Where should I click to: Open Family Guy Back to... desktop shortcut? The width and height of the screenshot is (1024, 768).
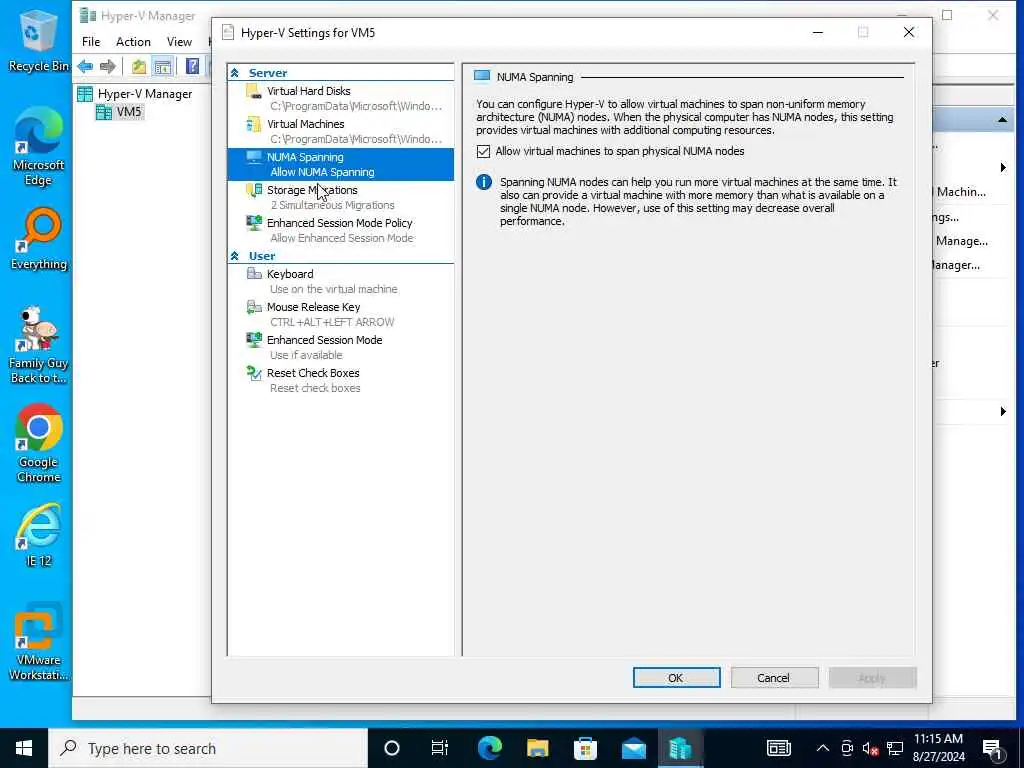[38, 346]
